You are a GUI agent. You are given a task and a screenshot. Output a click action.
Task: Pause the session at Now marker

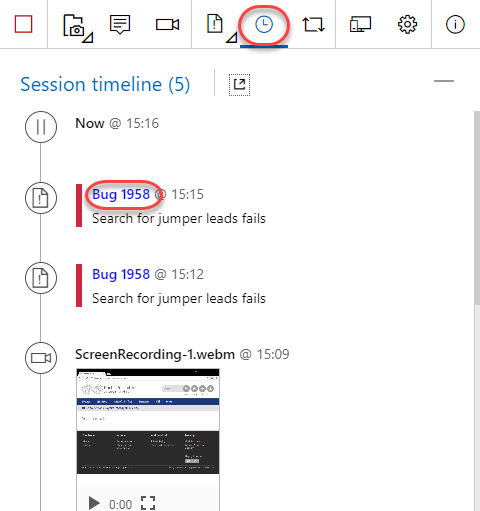pyautogui.click(x=41, y=127)
